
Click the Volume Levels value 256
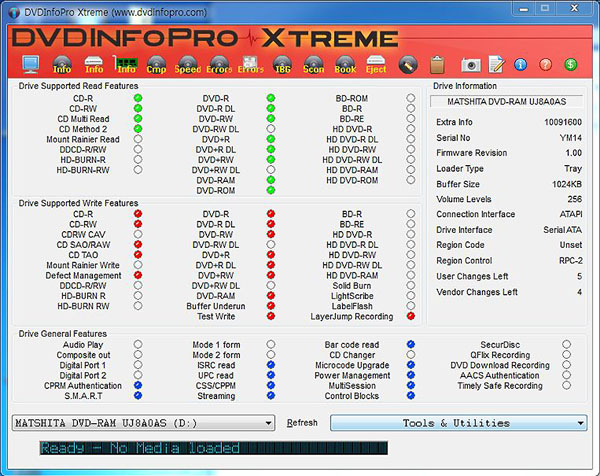tap(575, 199)
